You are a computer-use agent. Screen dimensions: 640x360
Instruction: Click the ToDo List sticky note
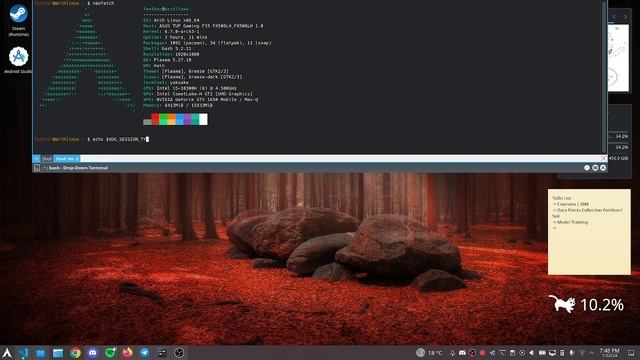(x=589, y=231)
